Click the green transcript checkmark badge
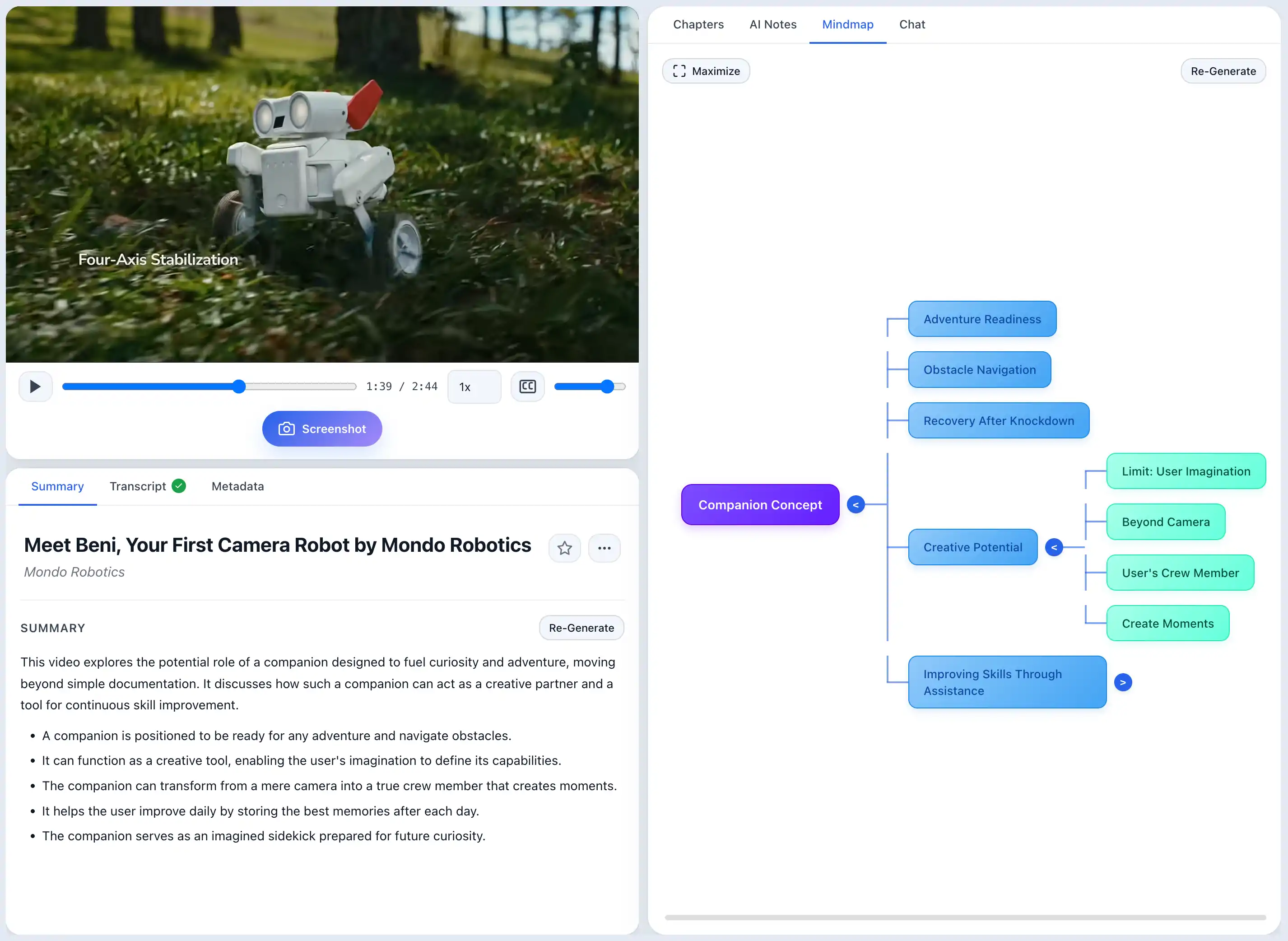This screenshot has height=941, width=1288. (x=179, y=486)
